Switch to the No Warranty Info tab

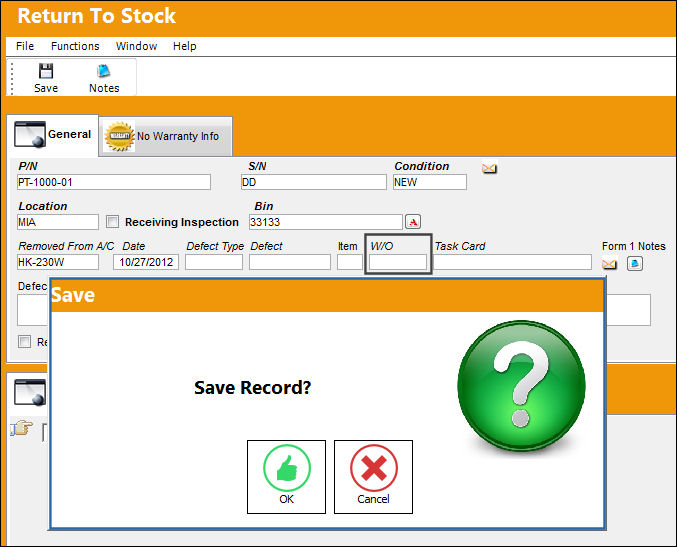coord(166,136)
